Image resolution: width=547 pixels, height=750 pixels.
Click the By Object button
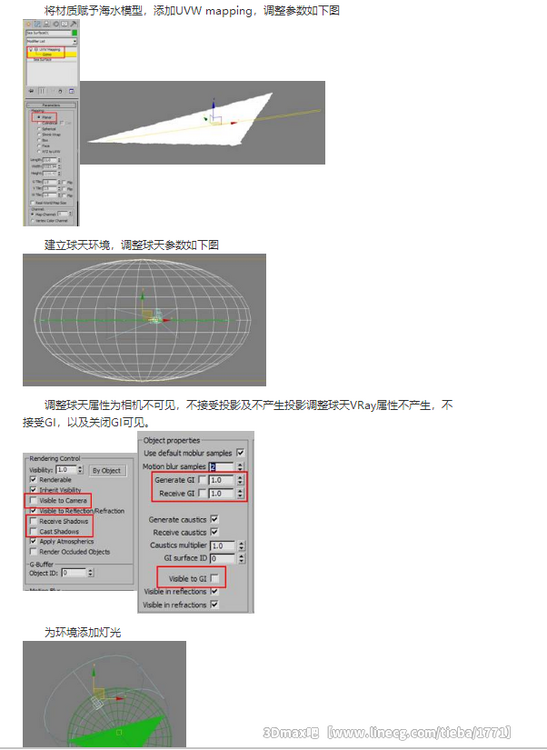click(x=107, y=470)
